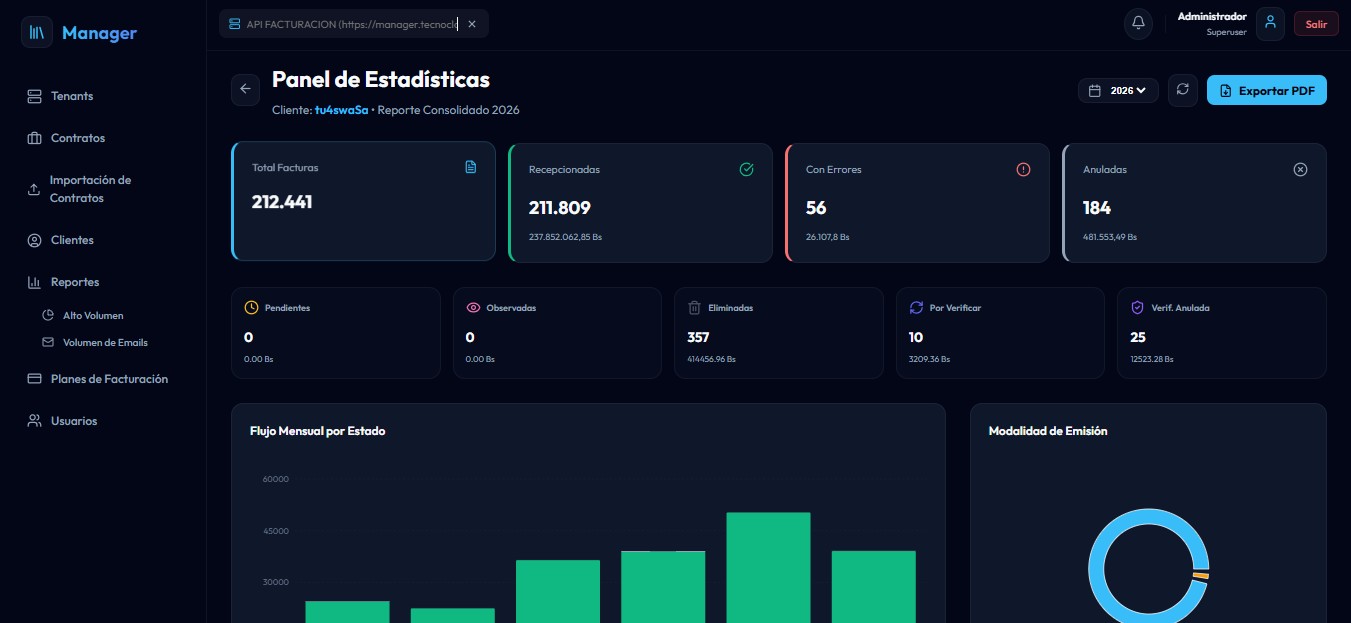
Task: Click the Manager logo icon
Action: point(37,32)
